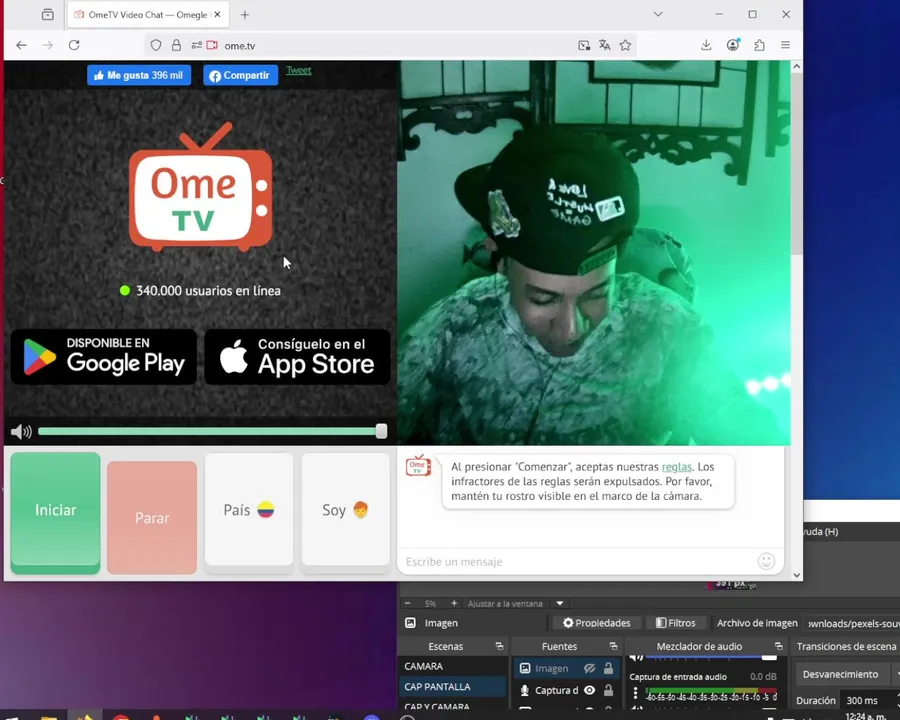Pop out the OBS Fuentes dock
Viewport: 900px width, 720px height.
click(613, 647)
